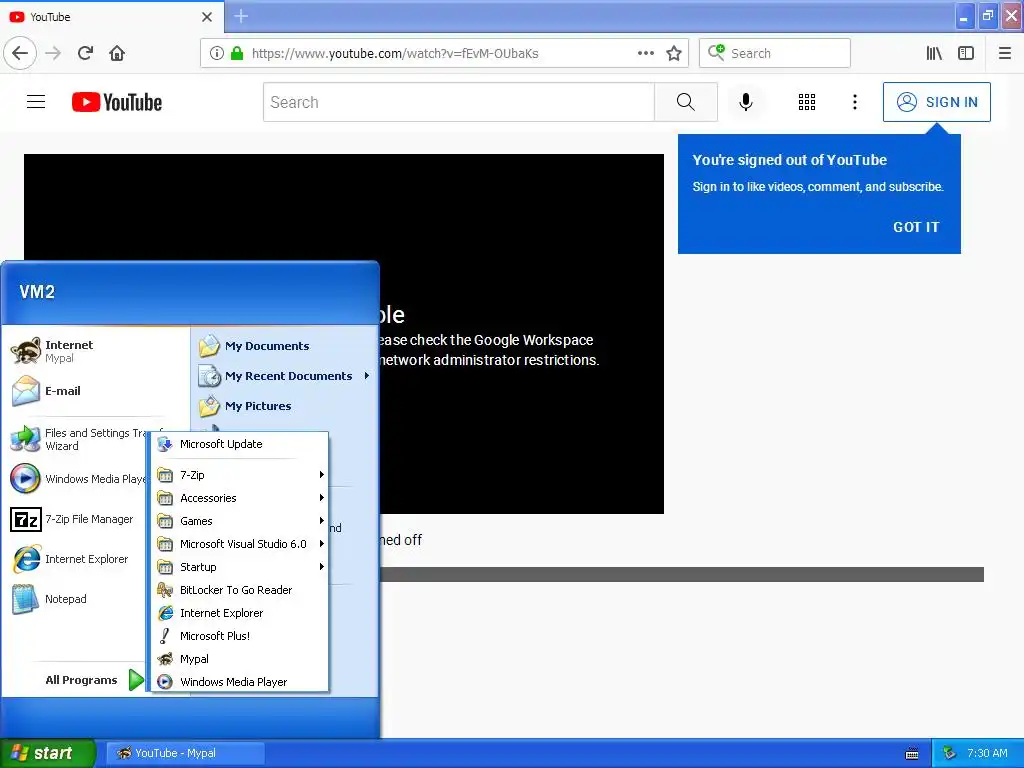Open Windows Media Player in pinned list
This screenshot has height=768, width=1024.
pos(77,479)
